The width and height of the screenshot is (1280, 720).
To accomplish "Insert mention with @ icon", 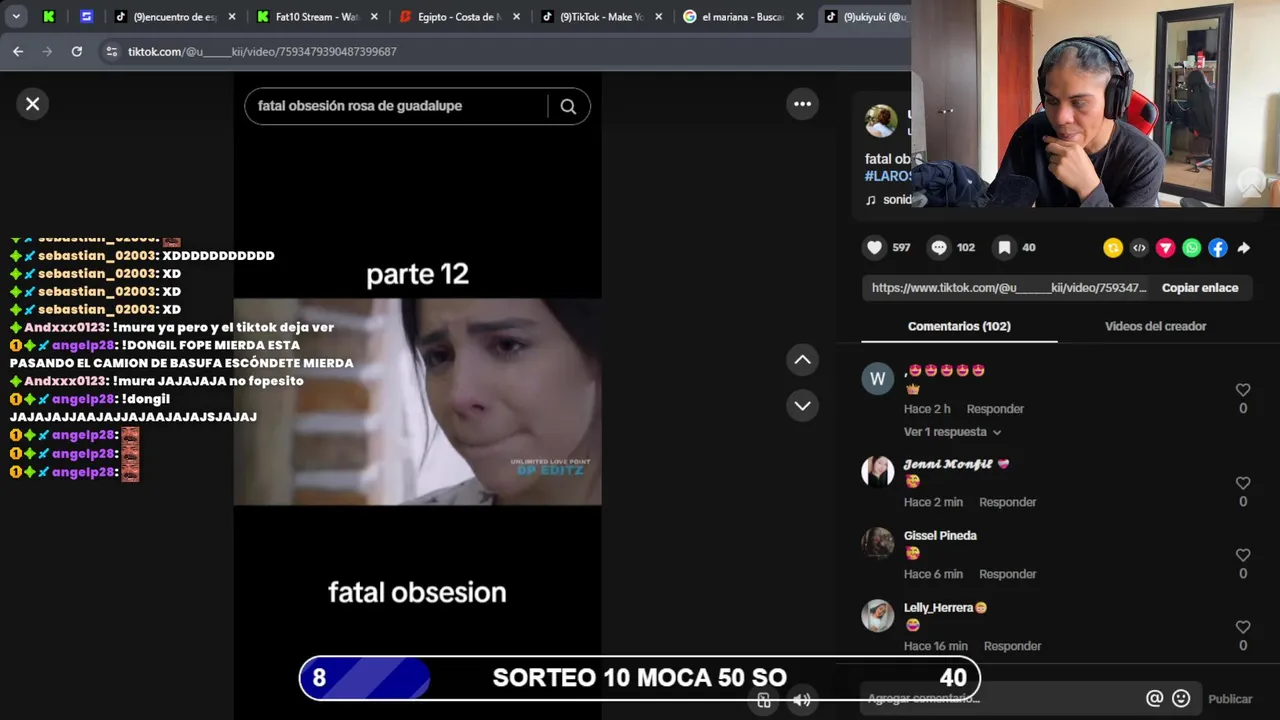I will pyautogui.click(x=1154, y=699).
